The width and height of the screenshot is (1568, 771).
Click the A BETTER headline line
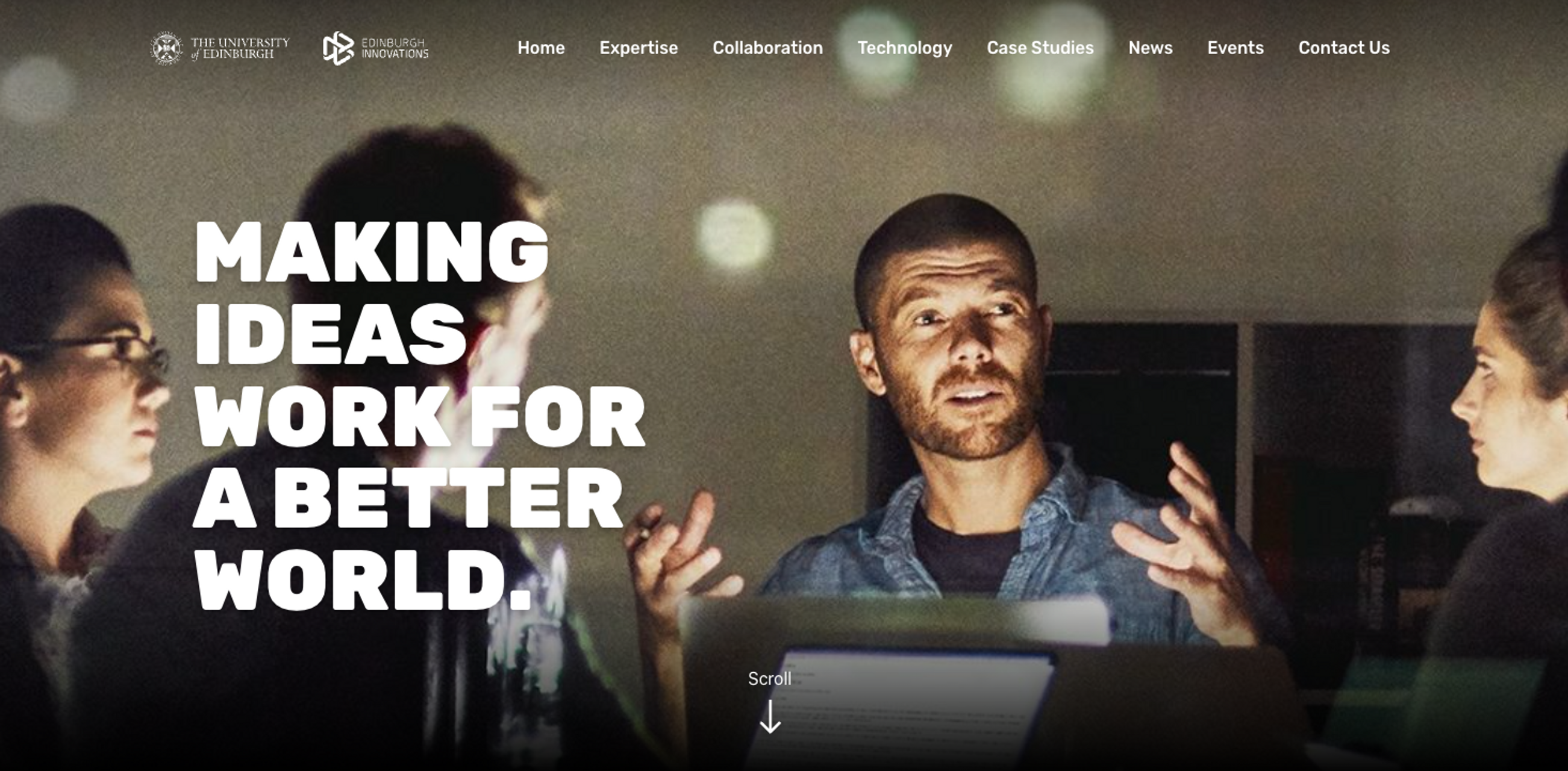[408, 498]
